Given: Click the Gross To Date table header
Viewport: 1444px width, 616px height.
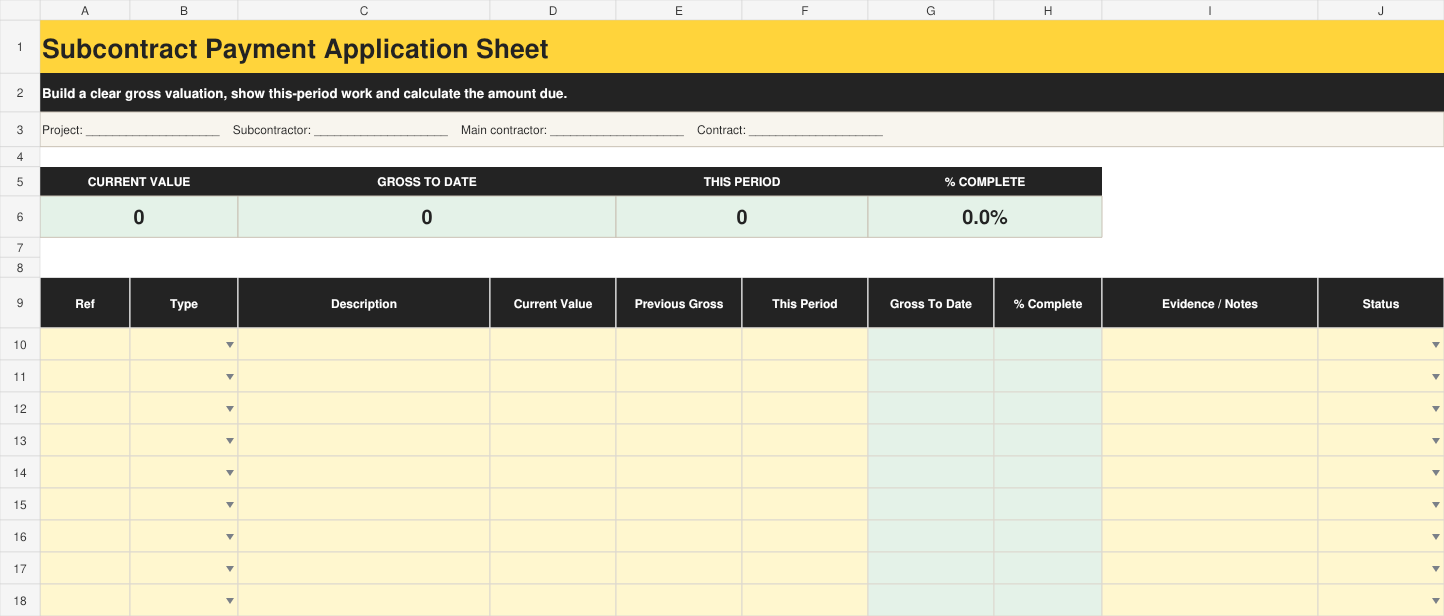Looking at the screenshot, I should coord(931,303).
